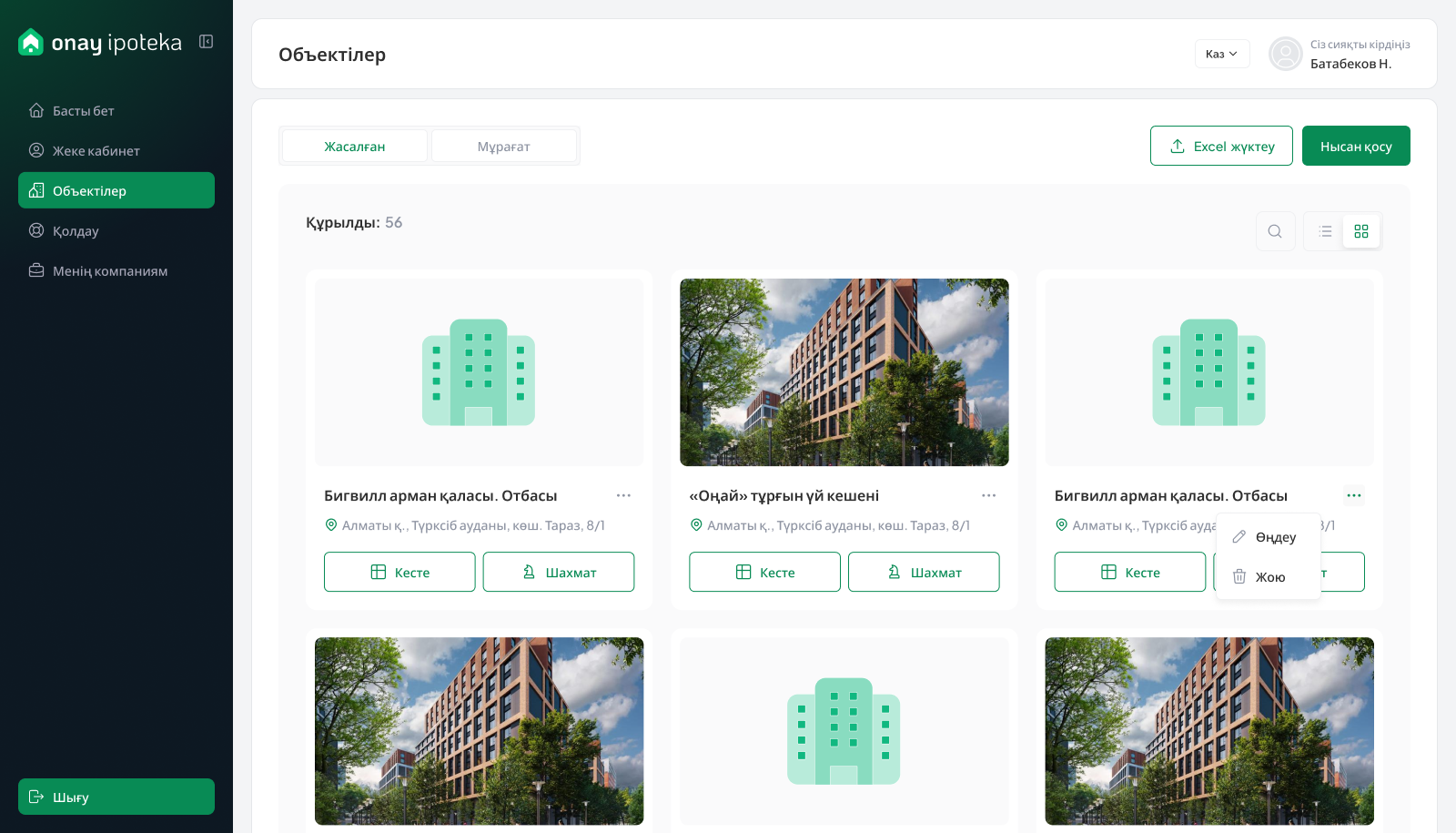This screenshot has height=833, width=1456.
Task: Close the active three-dots menu on third card
Action: tap(1354, 495)
